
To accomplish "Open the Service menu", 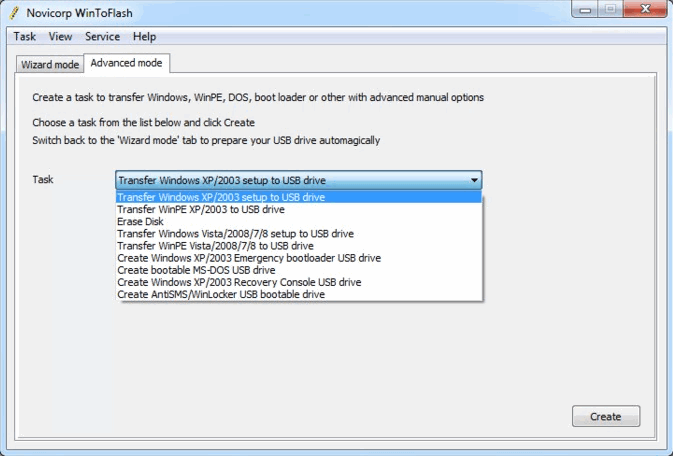I will (102, 37).
